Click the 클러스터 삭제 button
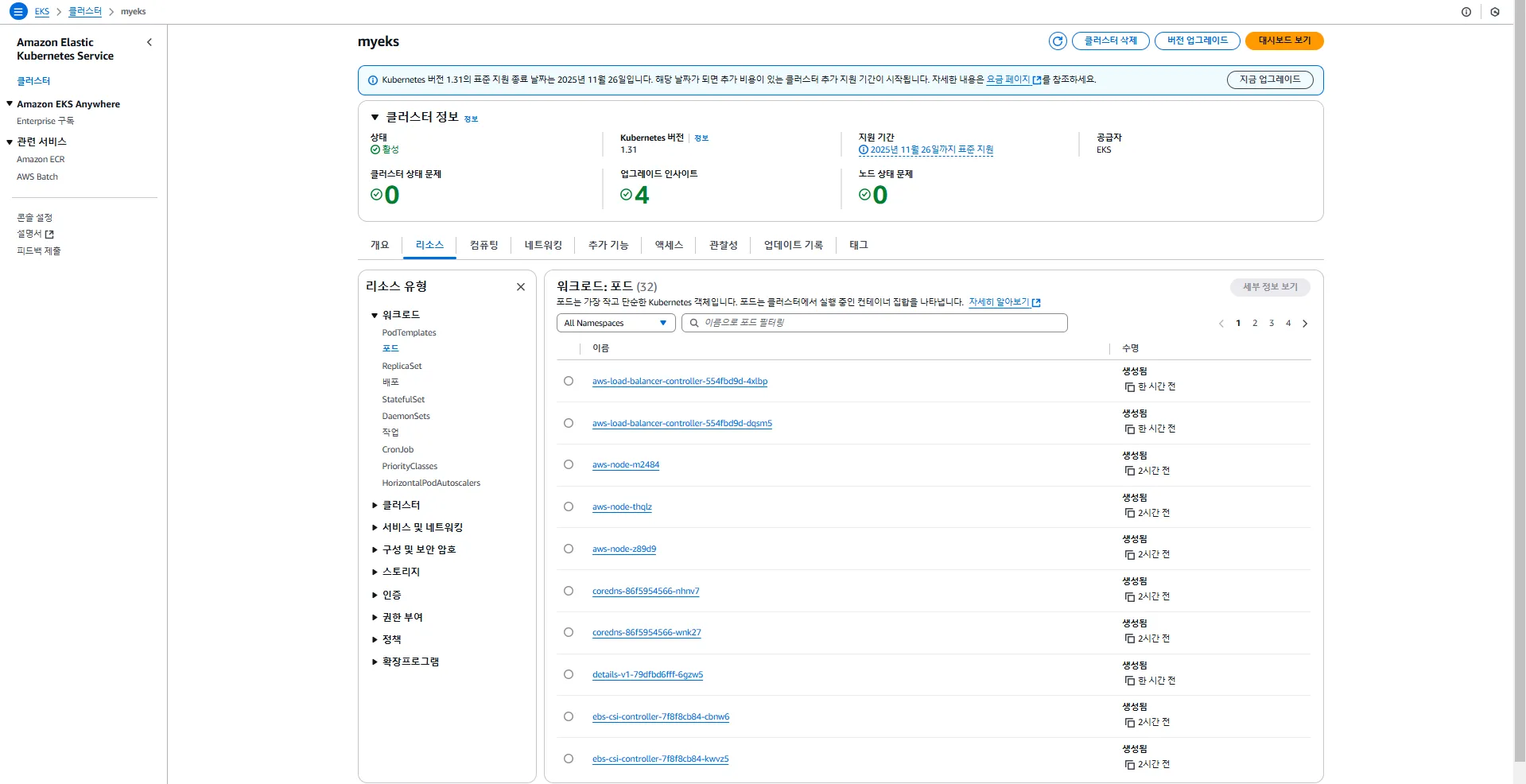 (x=1111, y=41)
